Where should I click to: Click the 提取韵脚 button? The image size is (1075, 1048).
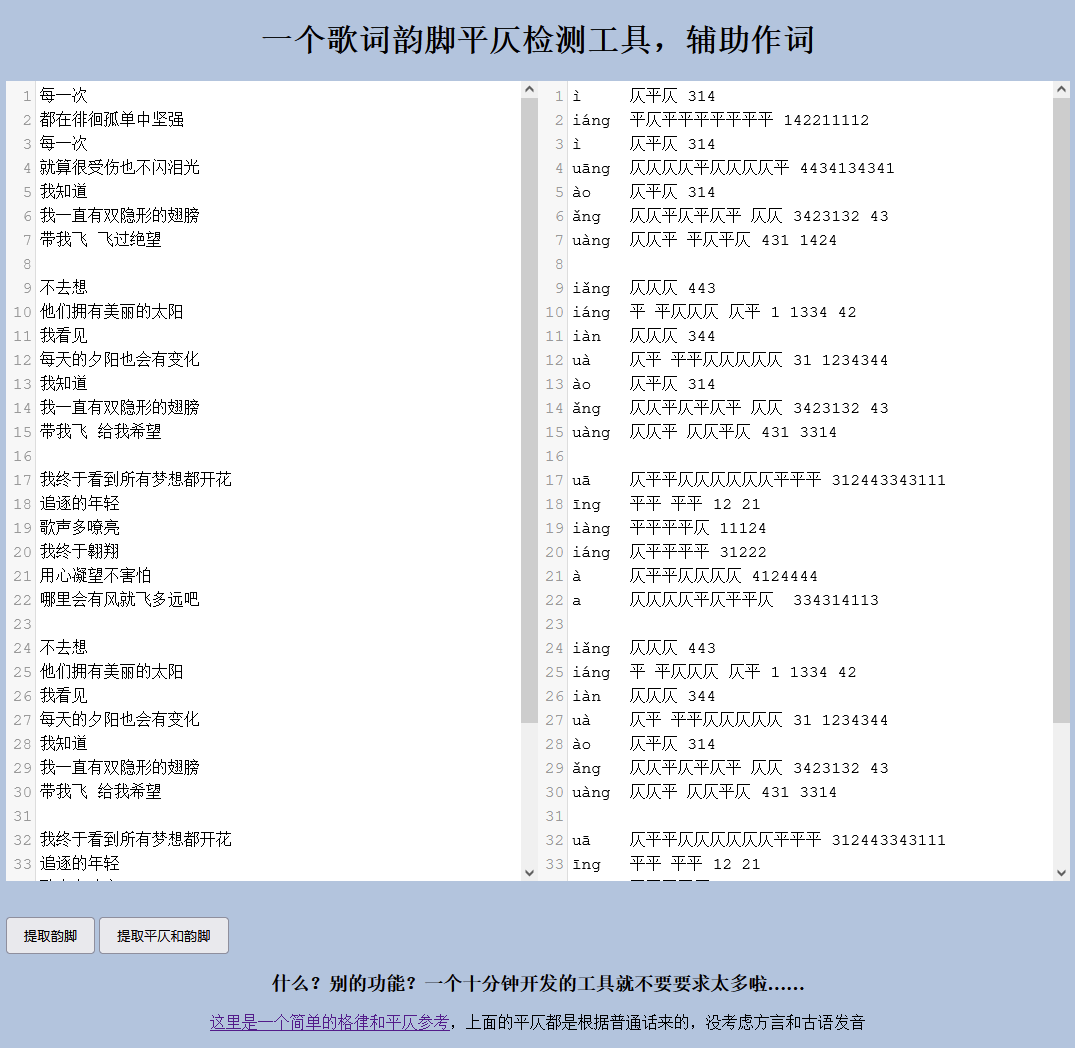point(50,935)
